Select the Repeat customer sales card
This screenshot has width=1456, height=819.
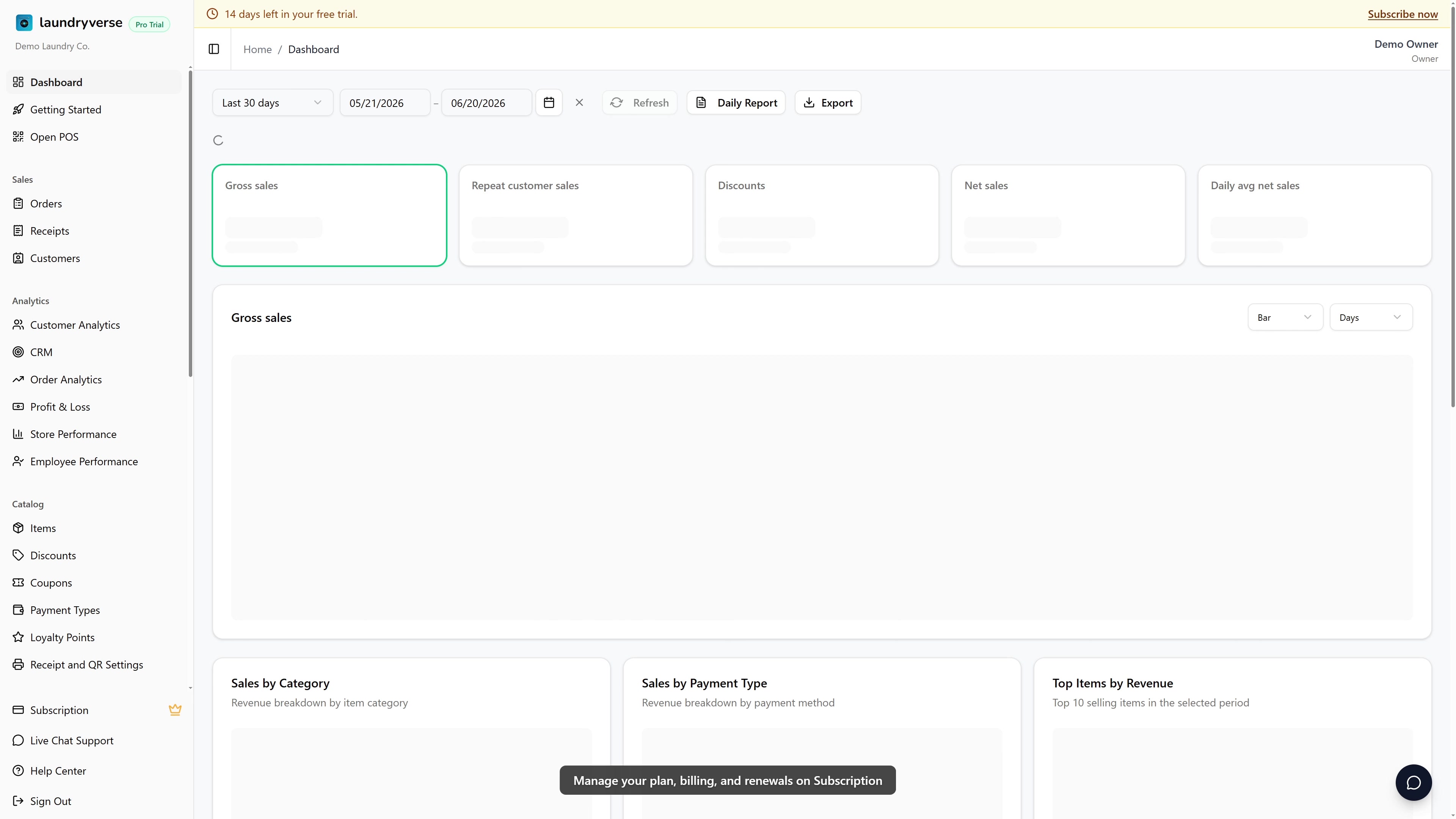[576, 215]
